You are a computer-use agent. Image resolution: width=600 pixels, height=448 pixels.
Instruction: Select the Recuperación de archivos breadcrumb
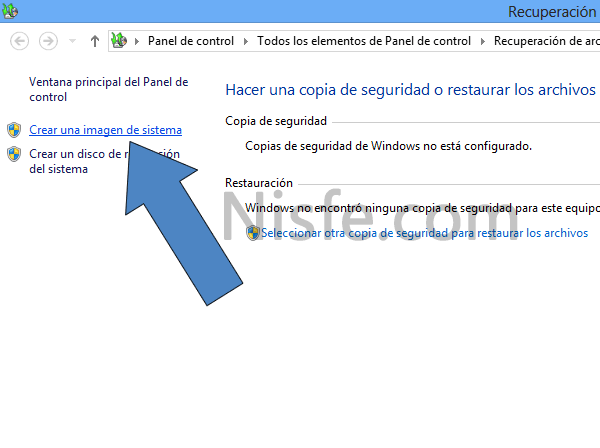click(x=545, y=42)
